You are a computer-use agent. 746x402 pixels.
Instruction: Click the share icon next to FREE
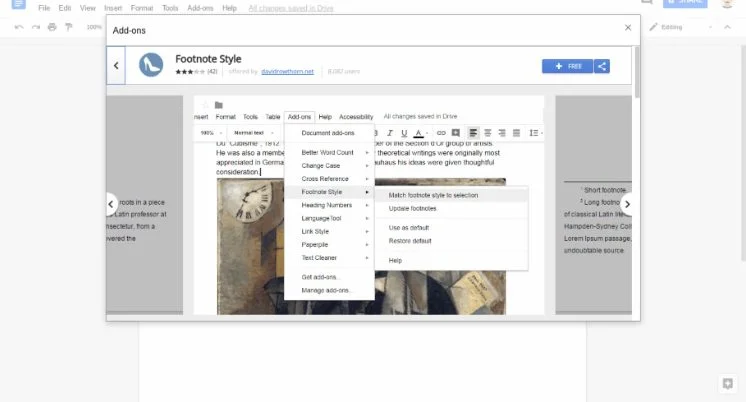click(x=602, y=66)
